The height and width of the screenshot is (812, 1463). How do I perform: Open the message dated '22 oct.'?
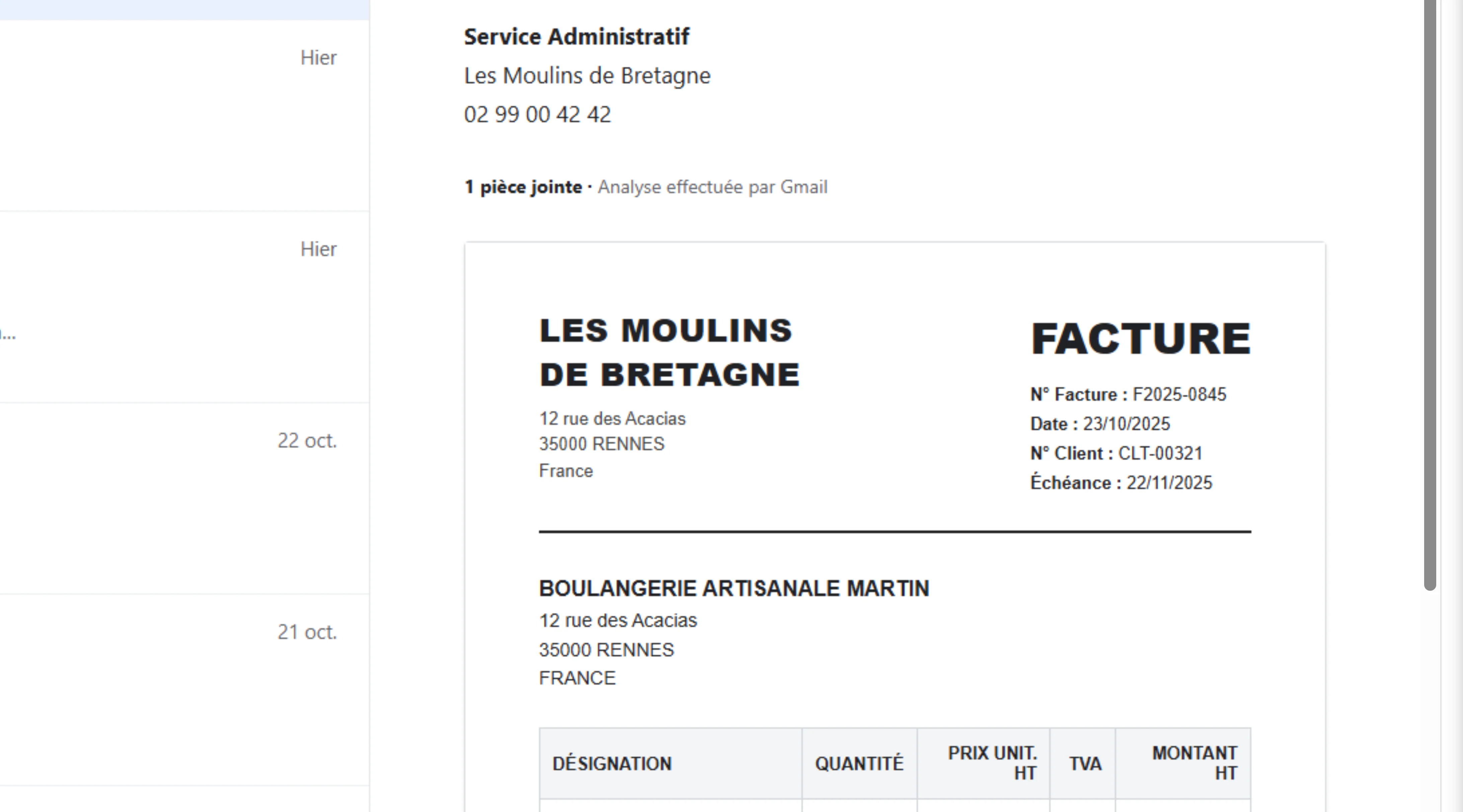[184, 499]
